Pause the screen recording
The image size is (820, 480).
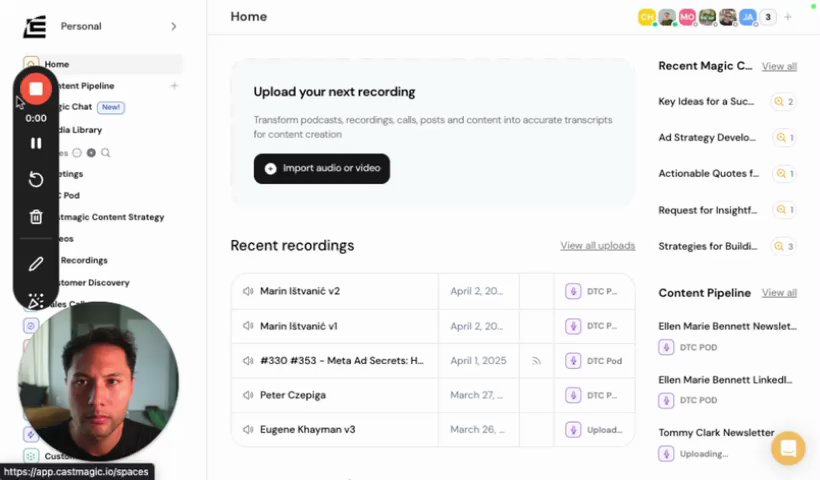click(36, 143)
